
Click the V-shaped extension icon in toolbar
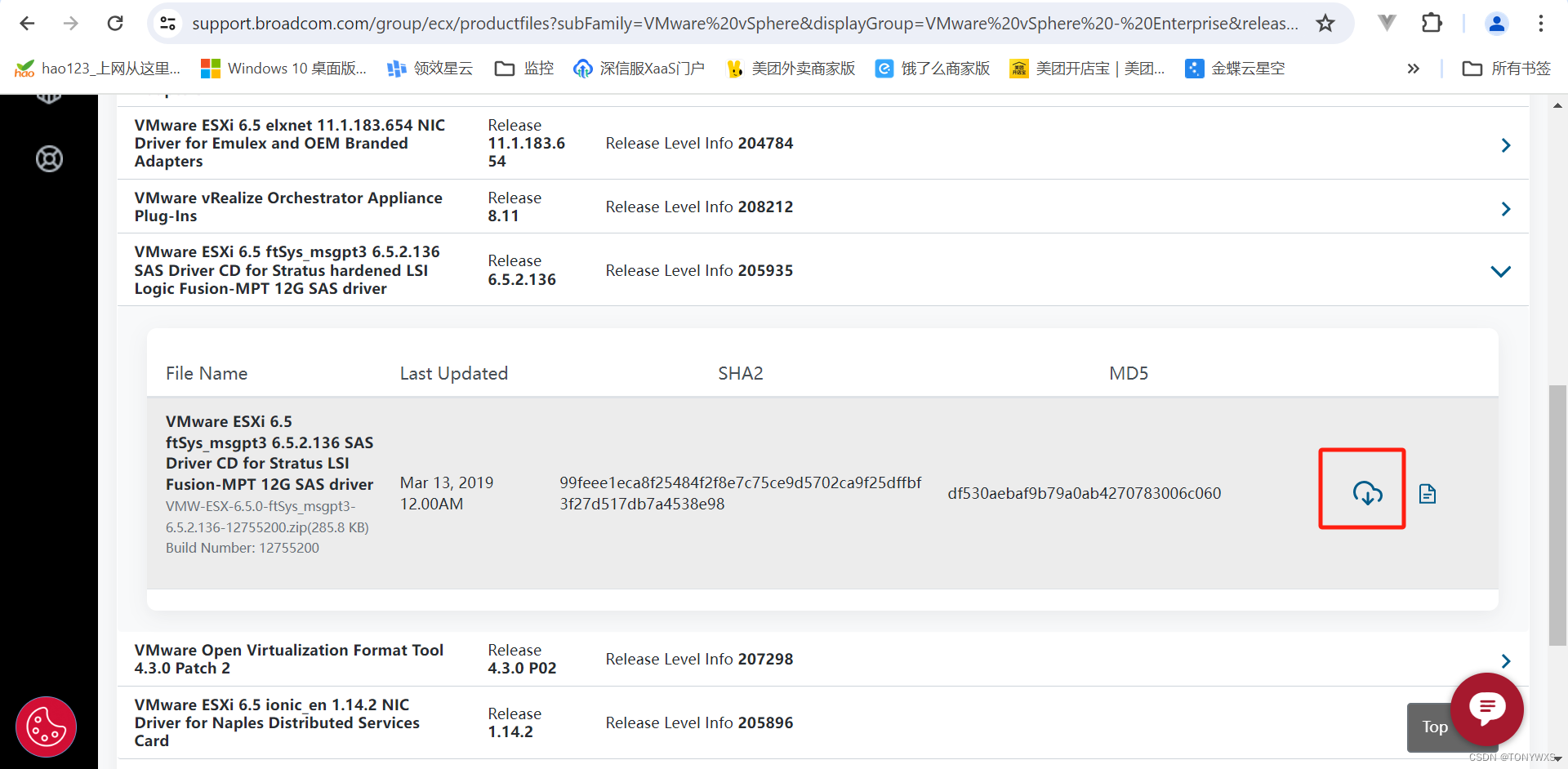click(x=1387, y=24)
